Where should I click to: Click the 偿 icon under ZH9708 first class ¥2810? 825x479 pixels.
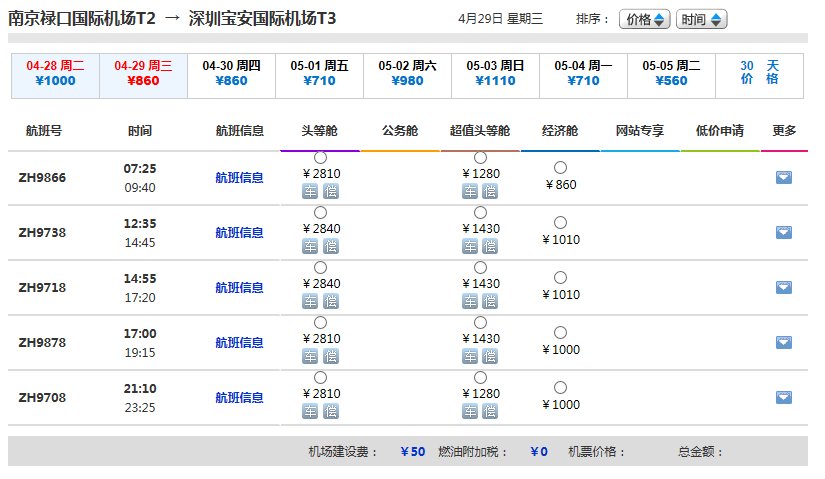pos(330,411)
